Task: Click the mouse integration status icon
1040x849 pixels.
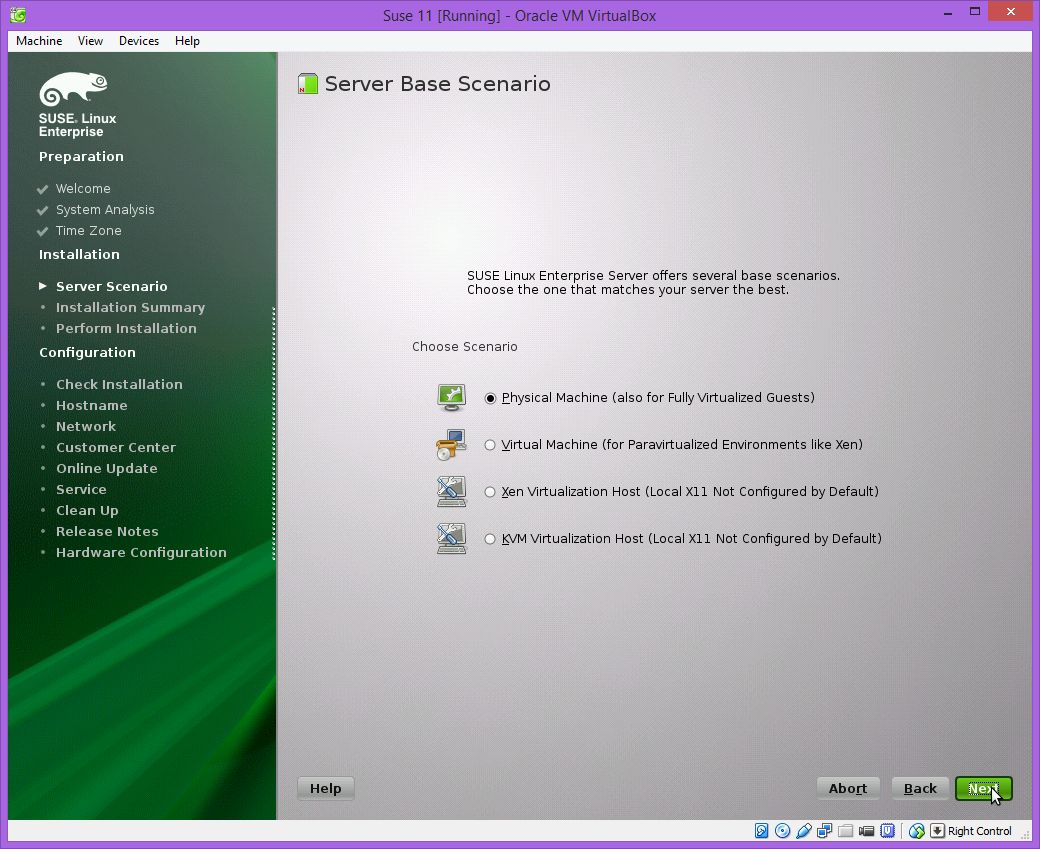Action: point(917,830)
